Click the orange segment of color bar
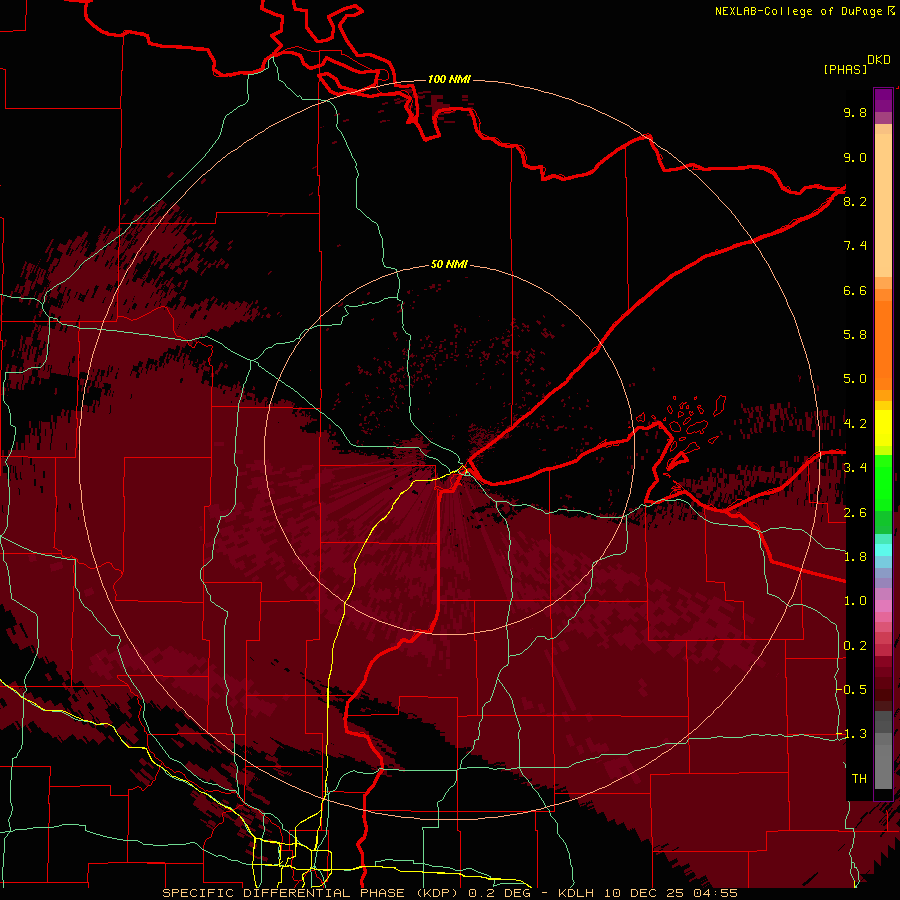Viewport: 900px width, 900px height. (883, 344)
